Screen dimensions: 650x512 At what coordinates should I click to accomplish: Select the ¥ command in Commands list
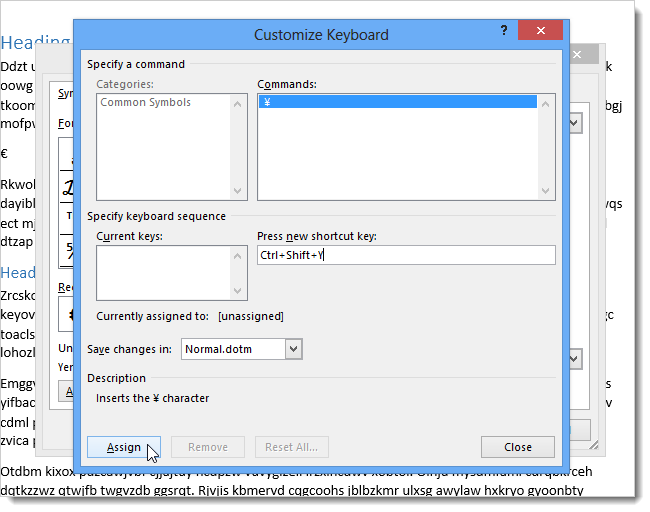tap(398, 102)
